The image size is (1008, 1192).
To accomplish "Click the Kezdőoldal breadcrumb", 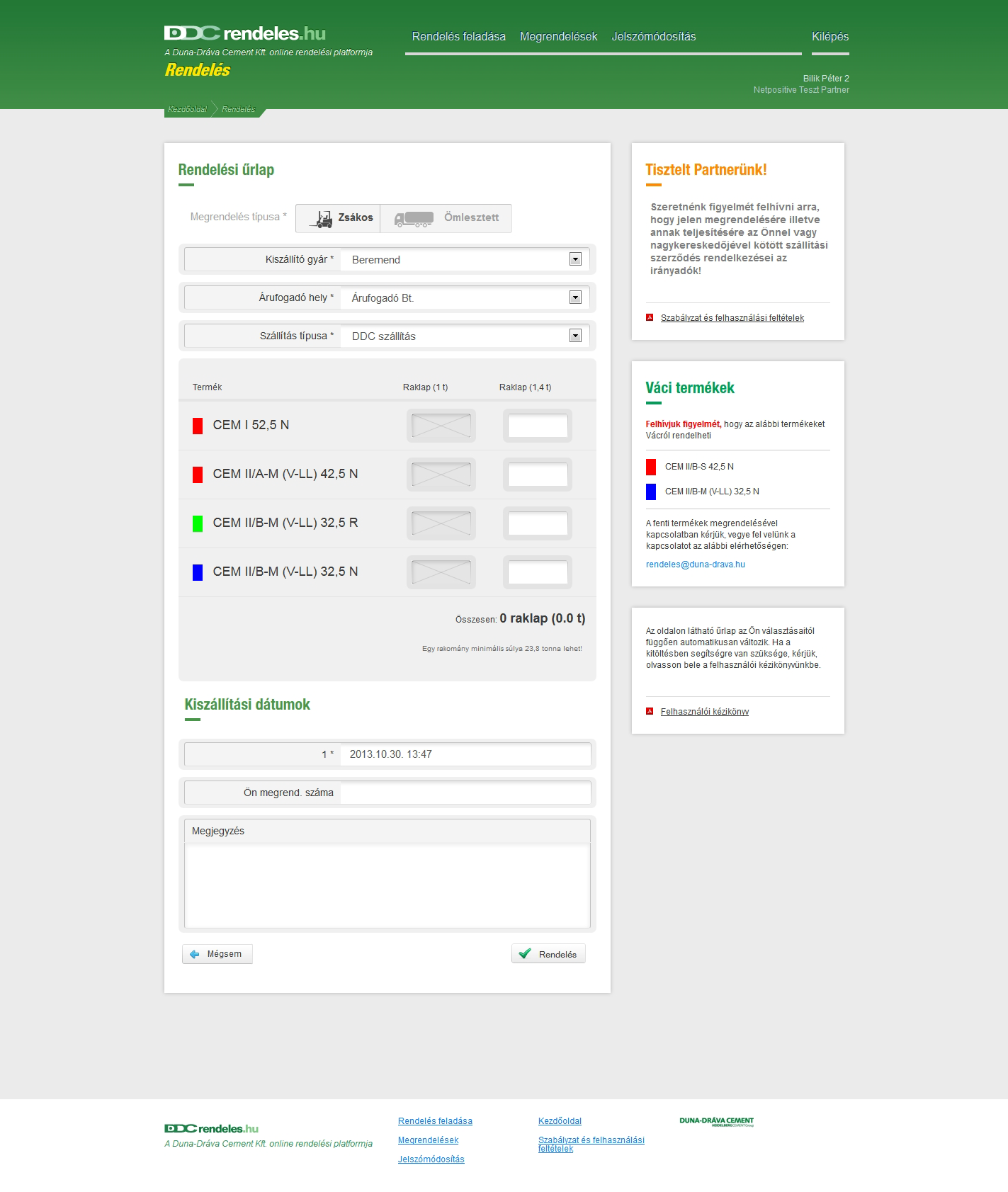I will click(x=188, y=109).
